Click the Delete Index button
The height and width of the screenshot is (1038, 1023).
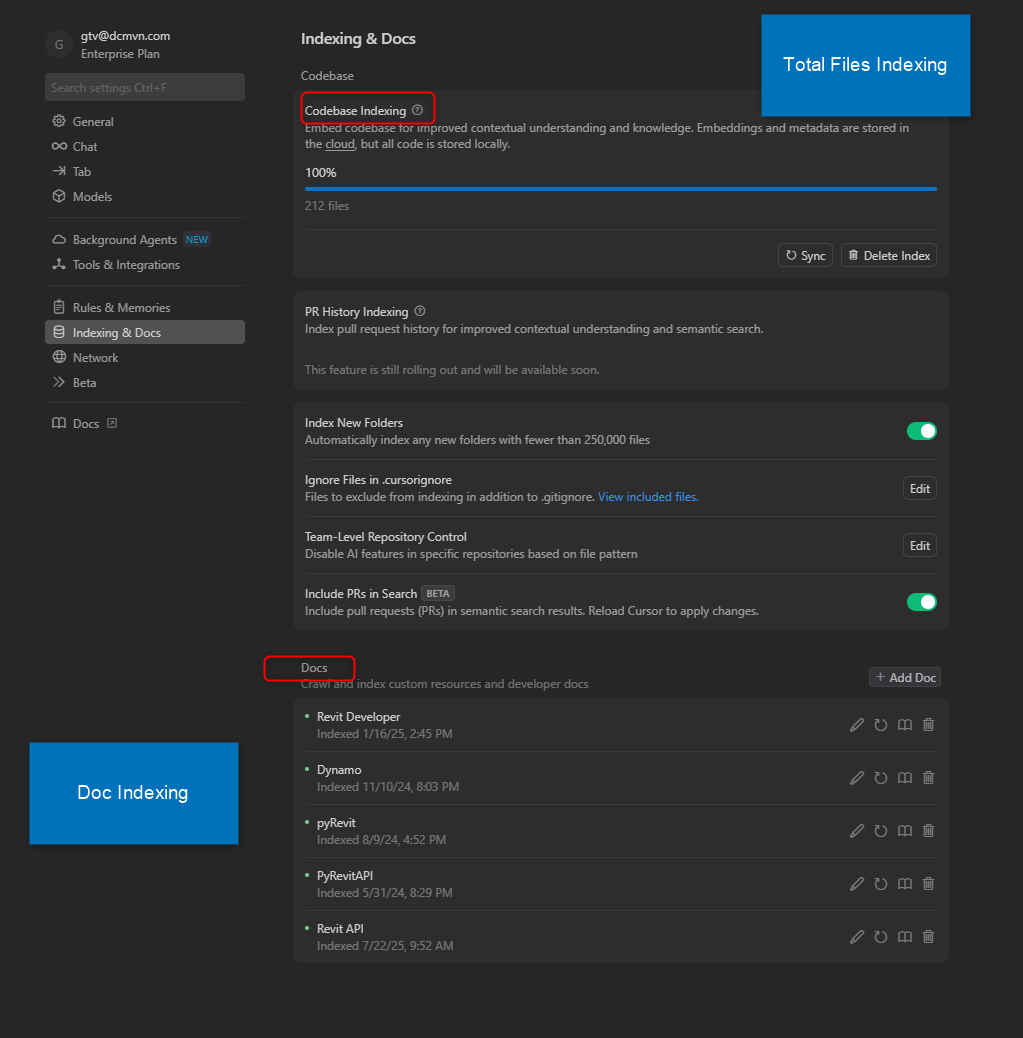click(x=889, y=256)
